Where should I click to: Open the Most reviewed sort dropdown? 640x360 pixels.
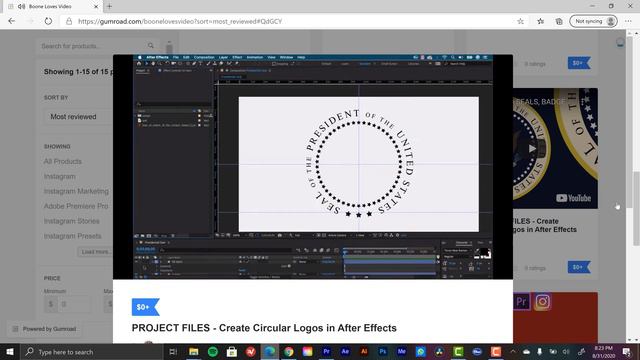pos(78,117)
